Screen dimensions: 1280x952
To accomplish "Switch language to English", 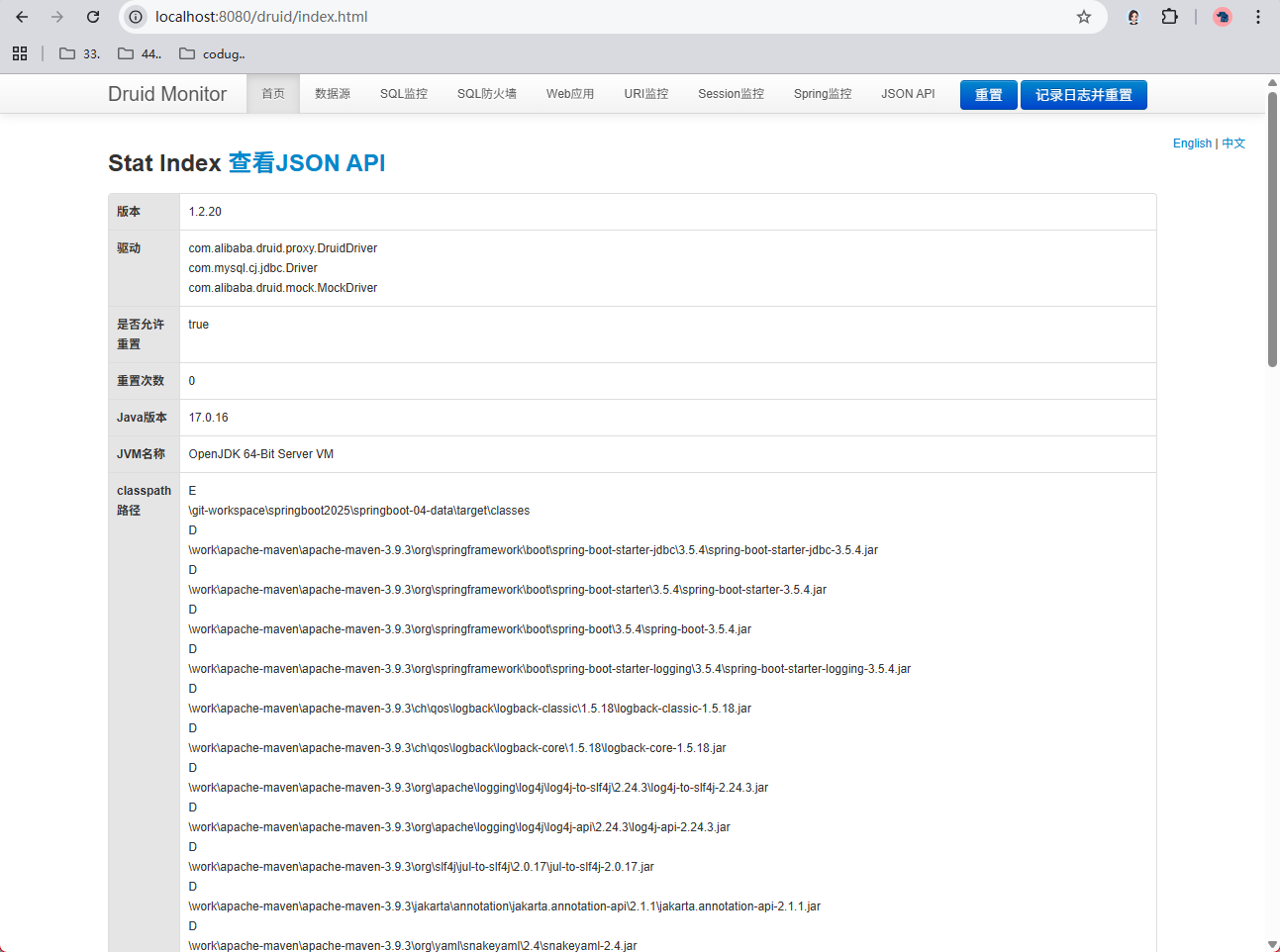I will (x=1192, y=143).
